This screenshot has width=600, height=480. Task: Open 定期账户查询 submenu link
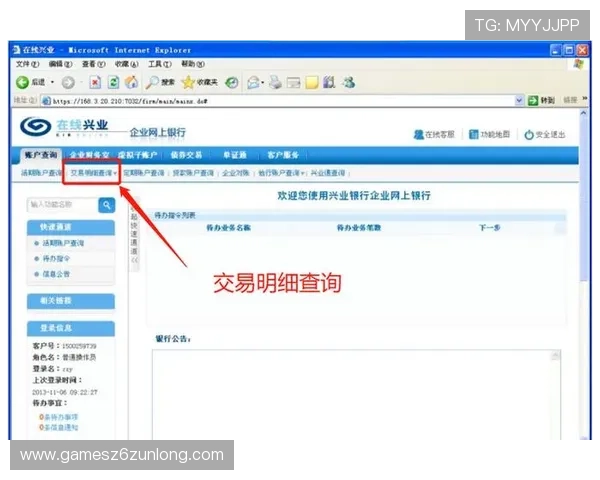click(x=144, y=173)
